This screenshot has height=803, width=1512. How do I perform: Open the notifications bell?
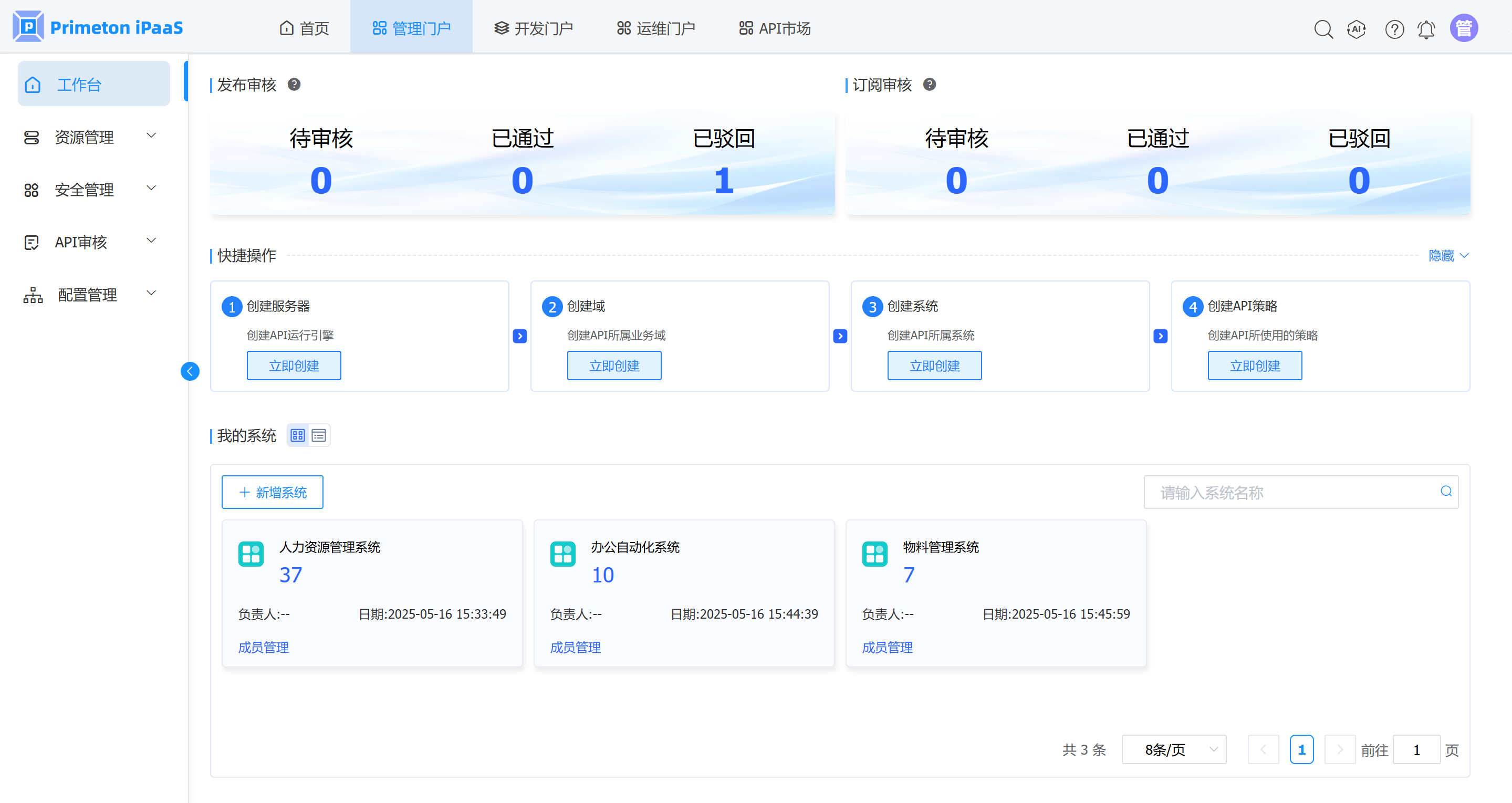pos(1426,29)
